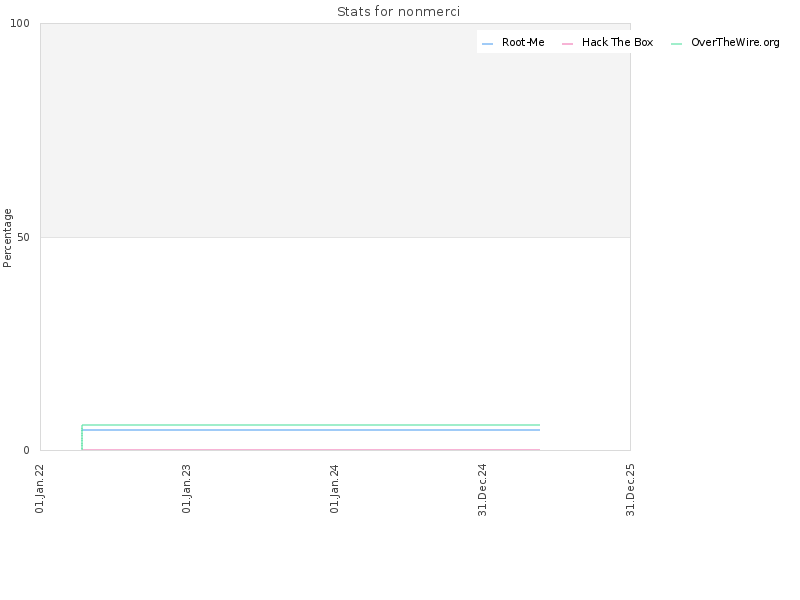Click the Hack The Box pink legend swatch
800x600 pixels.
[567, 44]
